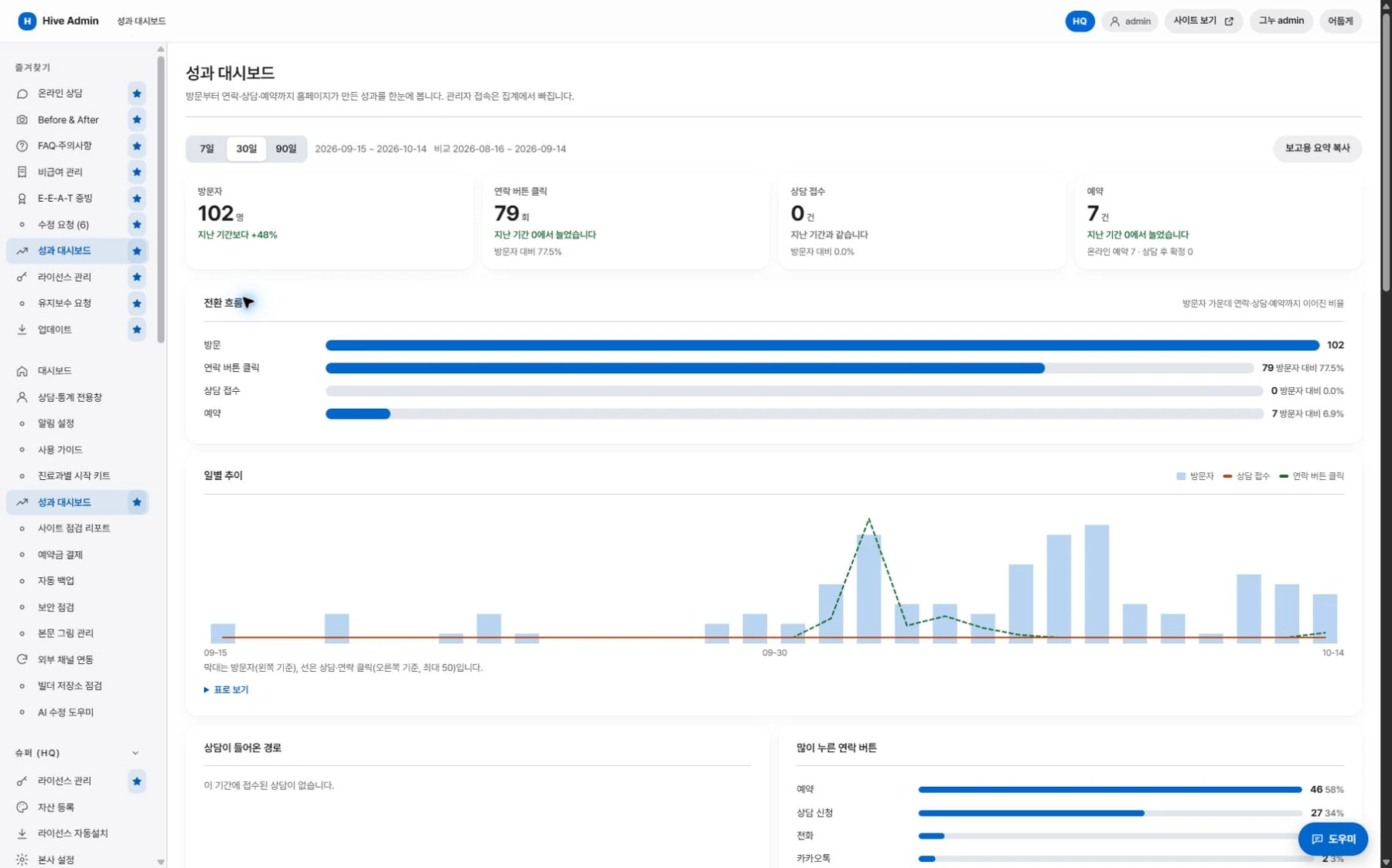Click the 방문자 102명 summary card

click(x=329, y=222)
